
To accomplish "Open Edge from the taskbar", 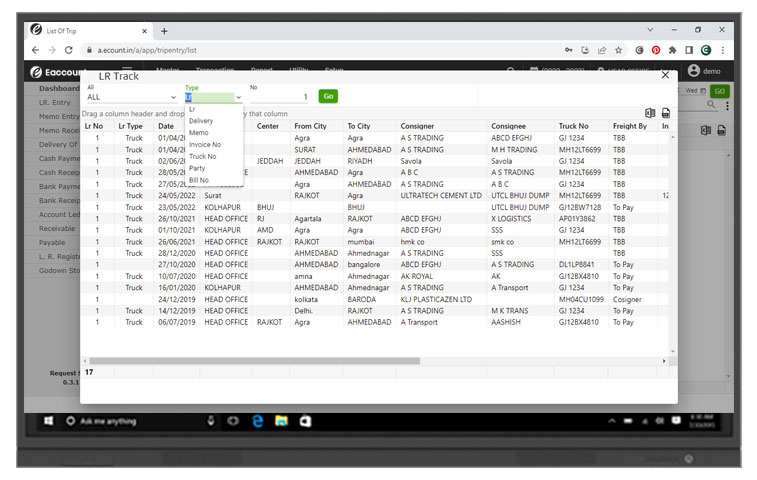I will pyautogui.click(x=258, y=421).
